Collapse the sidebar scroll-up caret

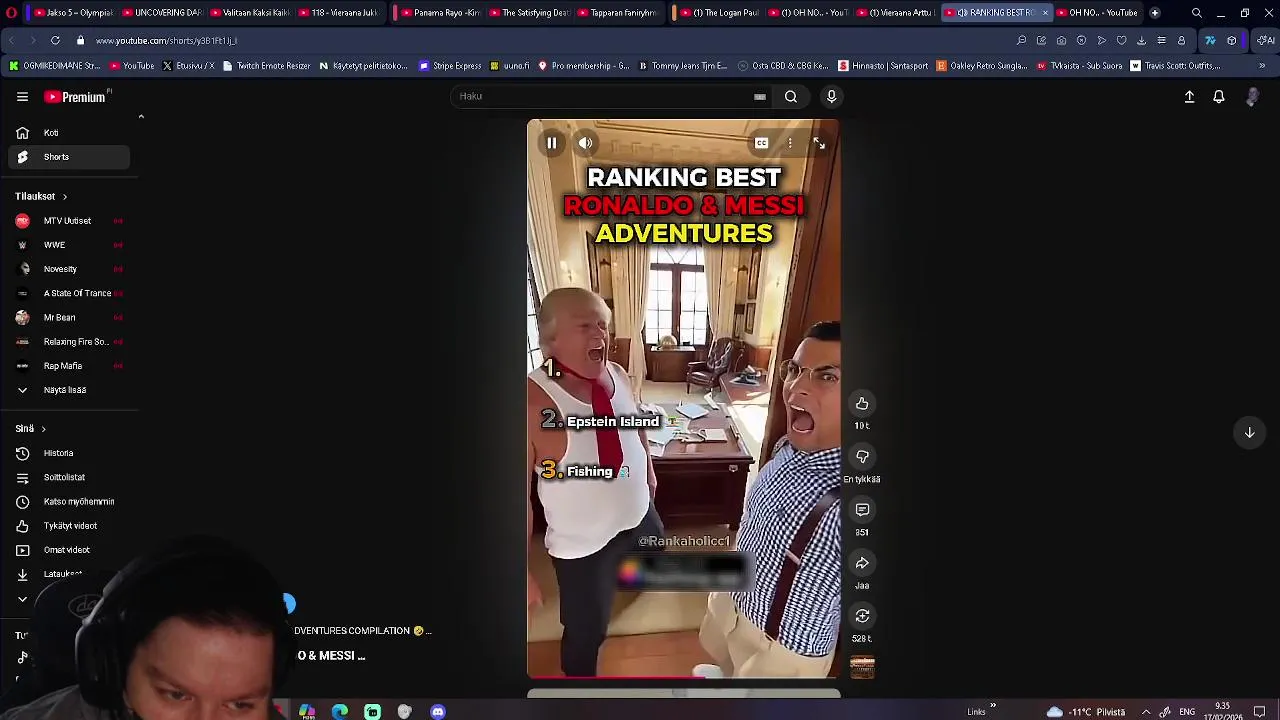pos(141,117)
